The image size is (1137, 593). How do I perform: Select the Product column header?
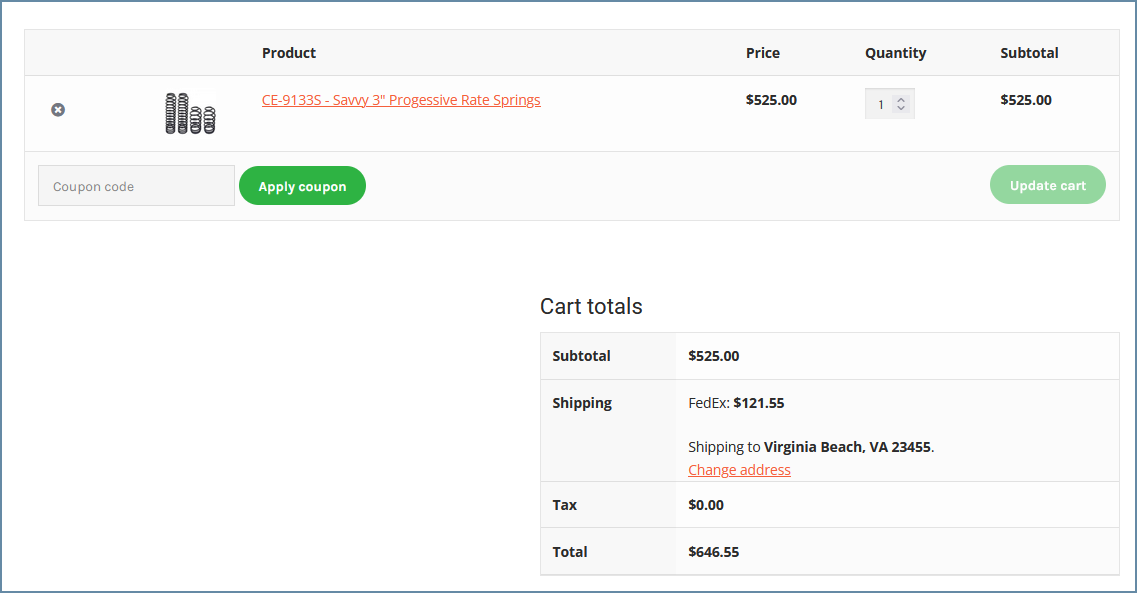click(289, 53)
